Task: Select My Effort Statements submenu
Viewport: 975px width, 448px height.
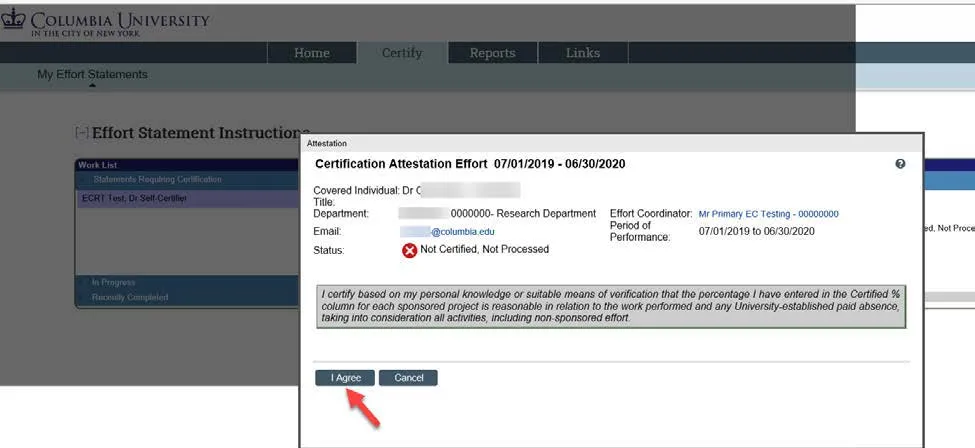Action: click(92, 74)
